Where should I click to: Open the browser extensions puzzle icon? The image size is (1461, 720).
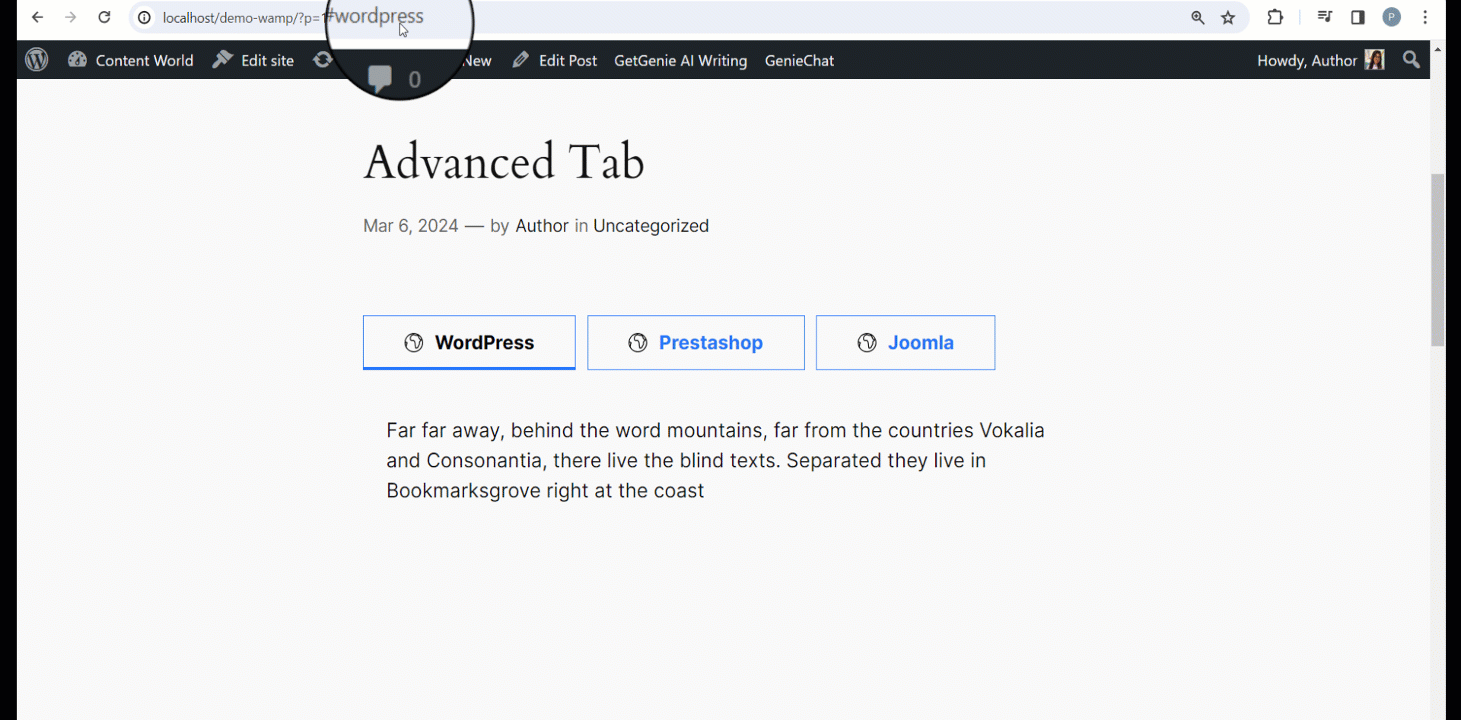coord(1275,17)
